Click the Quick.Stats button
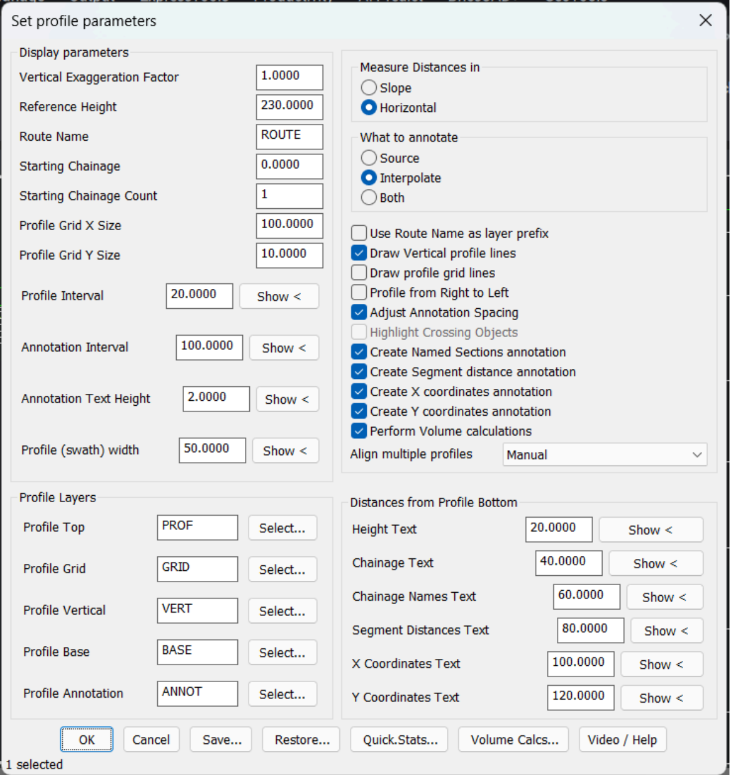Image resolution: width=731 pixels, height=775 pixels. (399, 740)
